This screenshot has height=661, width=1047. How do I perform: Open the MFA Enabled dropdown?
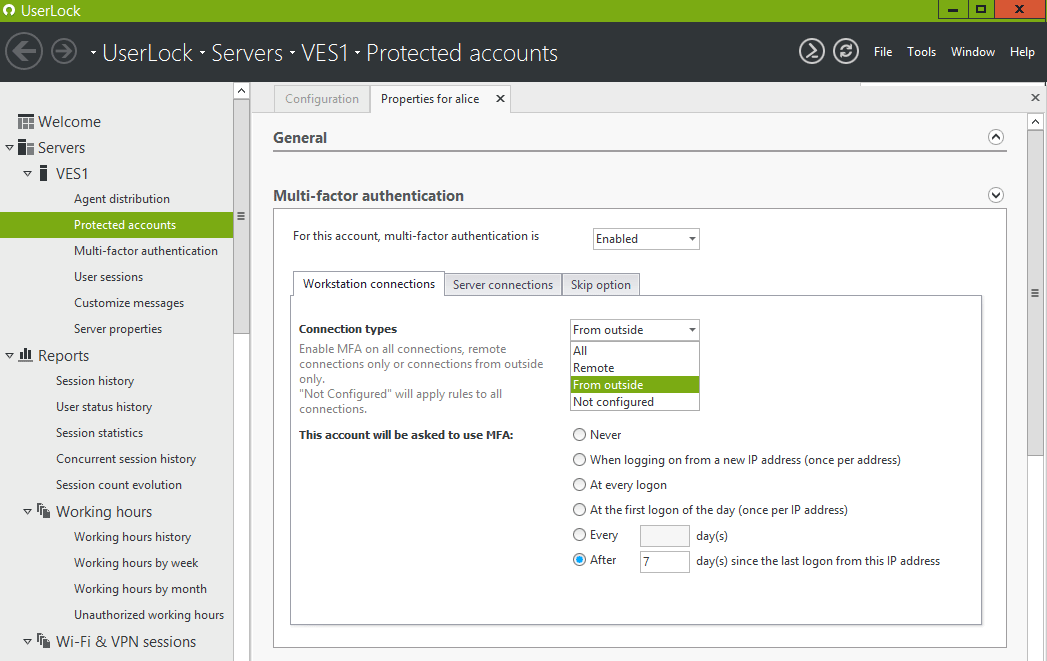pyautogui.click(x=646, y=239)
